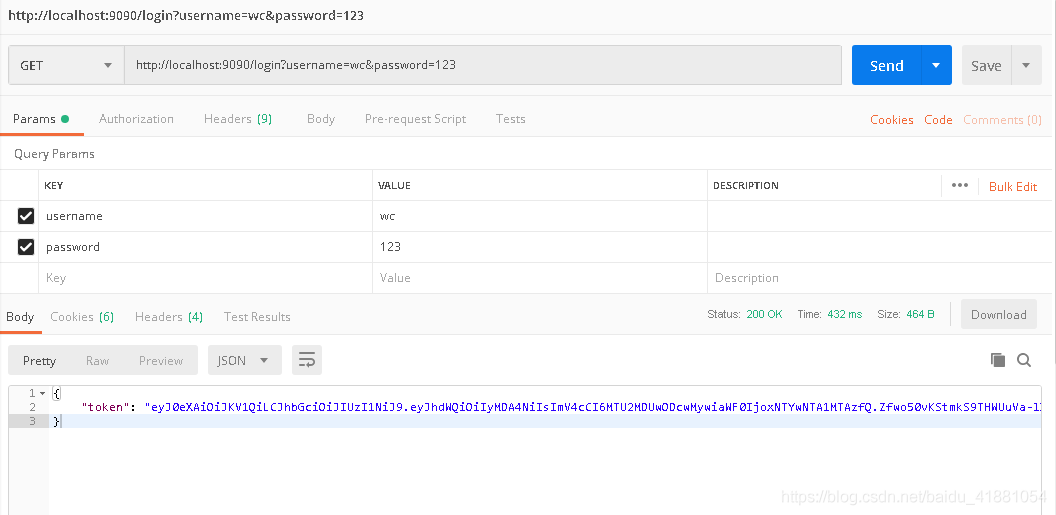Switch to Bulk Edit mode
The height and width of the screenshot is (515, 1056).
pos(1013,186)
